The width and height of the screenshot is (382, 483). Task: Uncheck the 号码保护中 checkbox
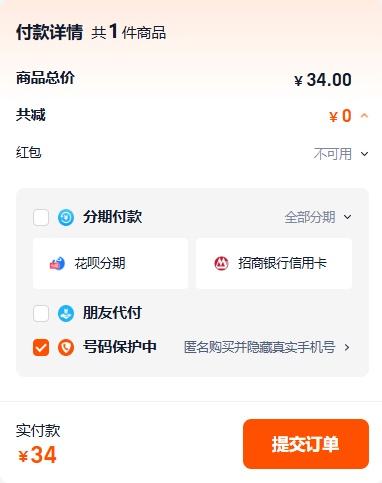41,347
